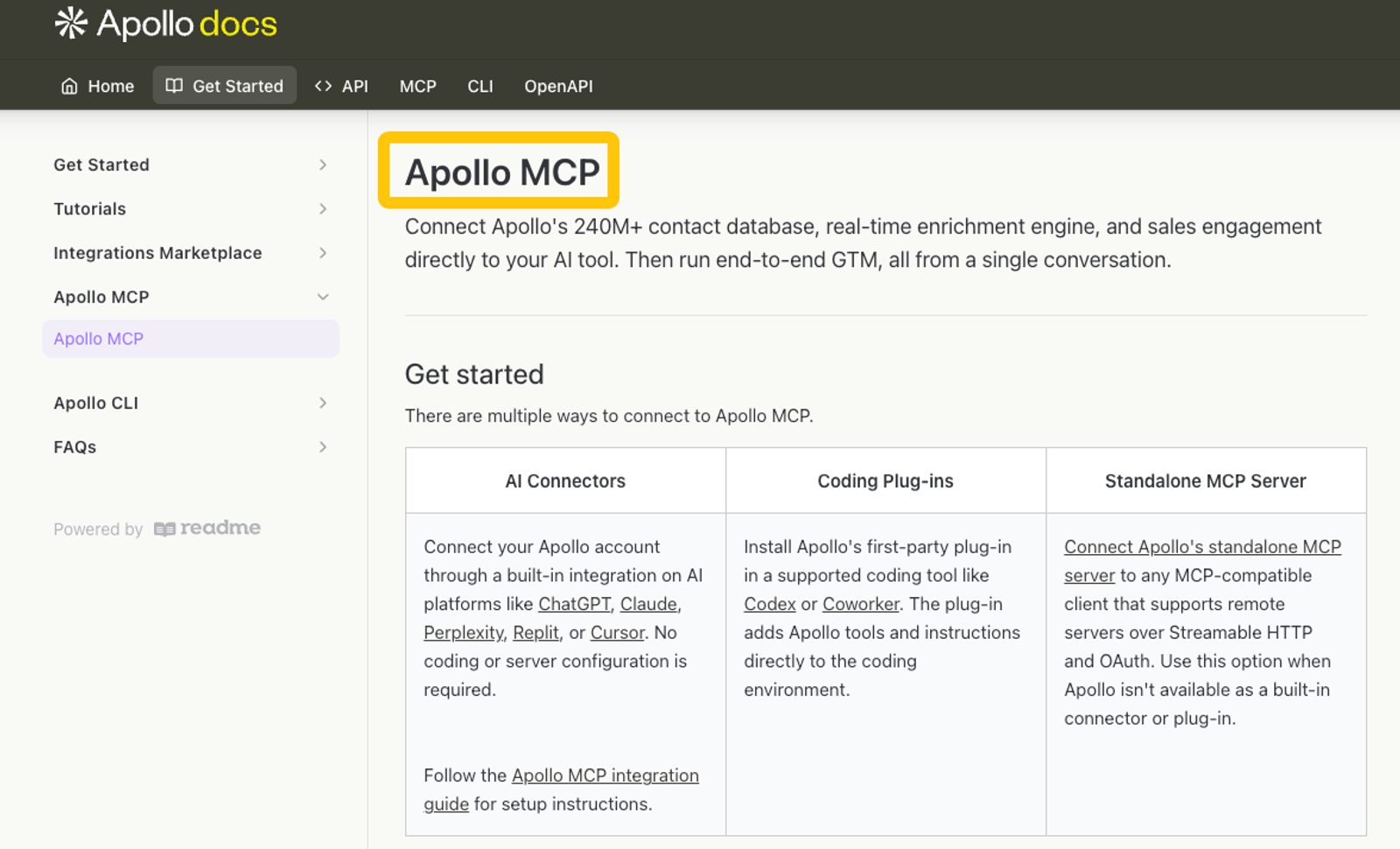Click the AI Connectors column header
The width and height of the screenshot is (1400, 849).
coord(565,481)
